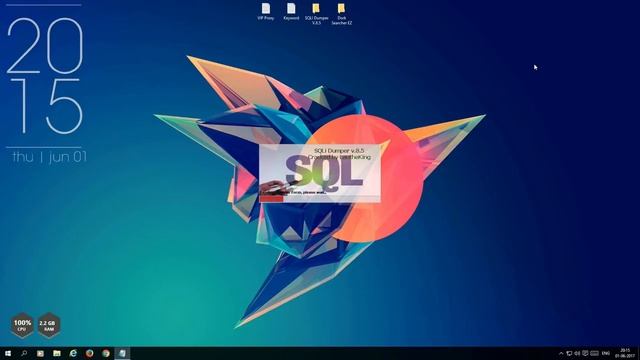The height and width of the screenshot is (360, 640).
Task: Switch the ENG input language indicator
Action: pos(606,353)
